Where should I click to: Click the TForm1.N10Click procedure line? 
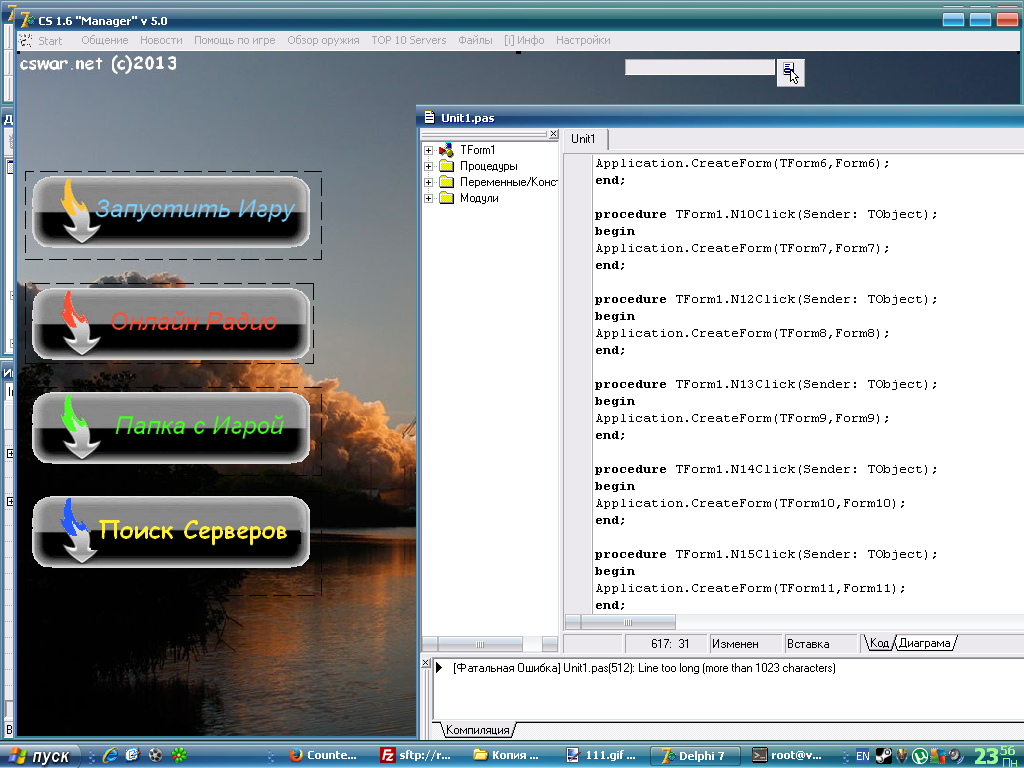(x=766, y=214)
